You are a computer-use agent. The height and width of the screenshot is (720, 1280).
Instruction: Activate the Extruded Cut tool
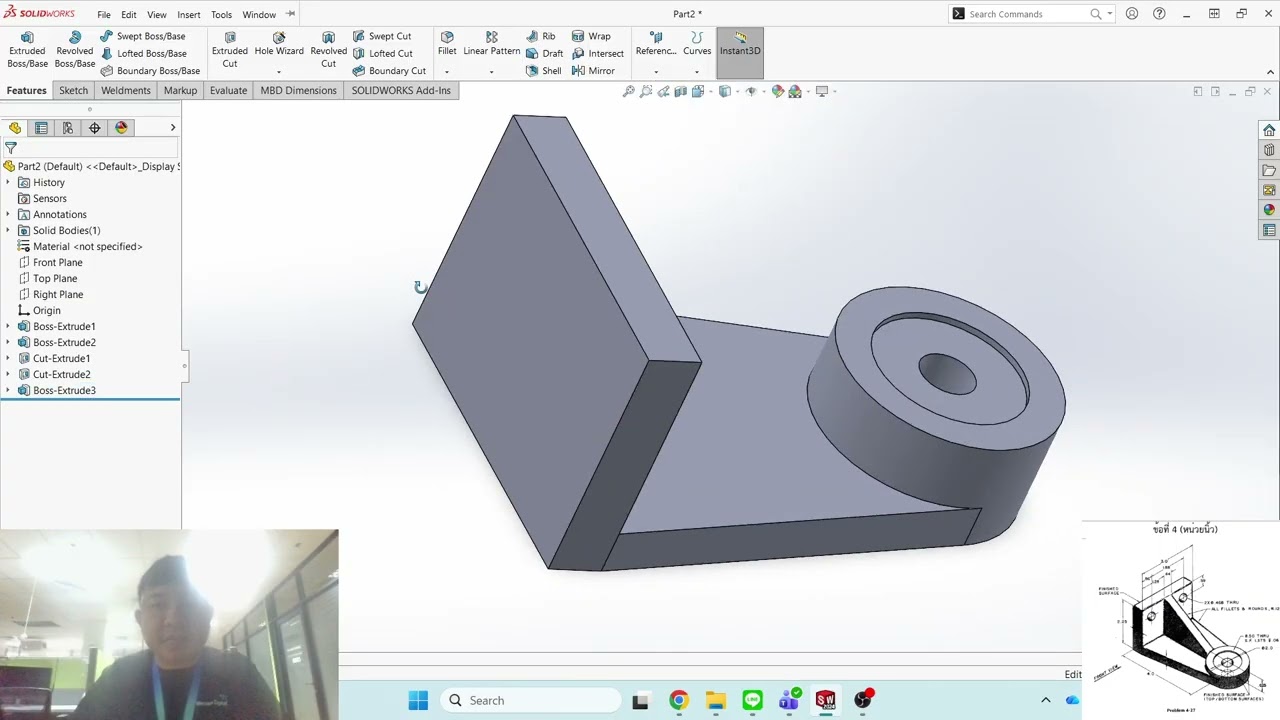click(x=229, y=50)
